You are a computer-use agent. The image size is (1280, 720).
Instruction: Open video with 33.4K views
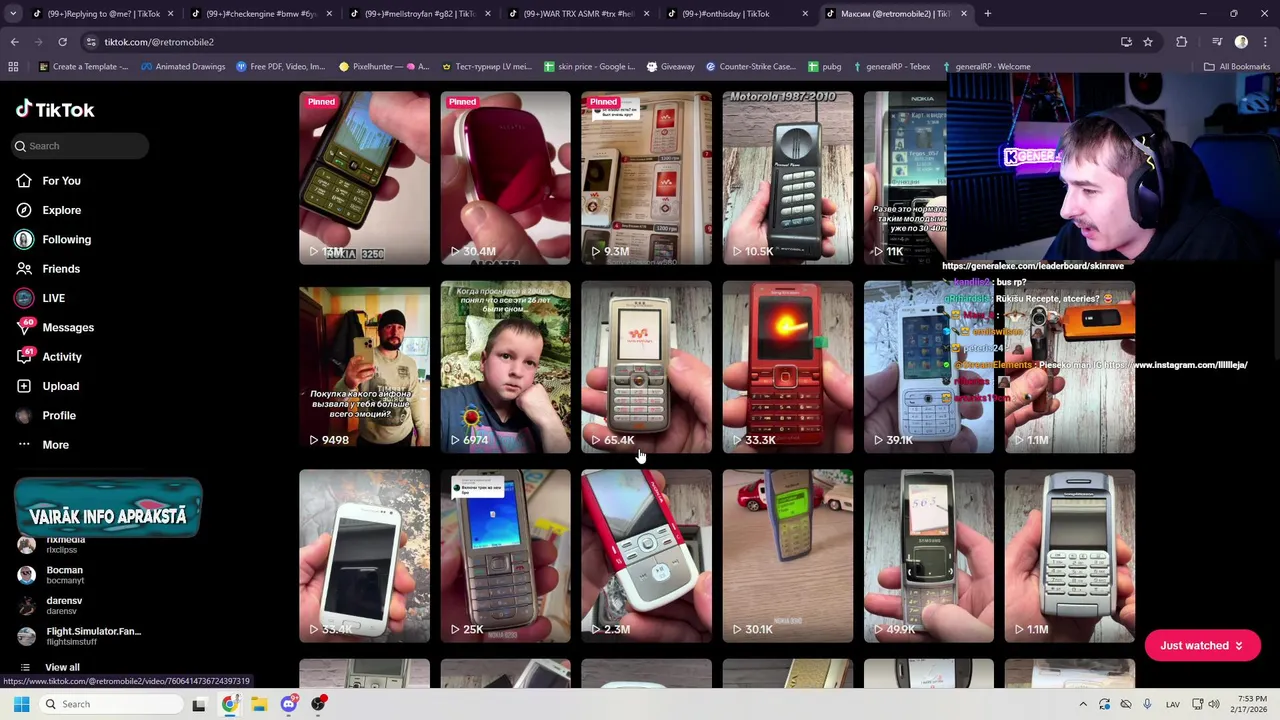364,556
